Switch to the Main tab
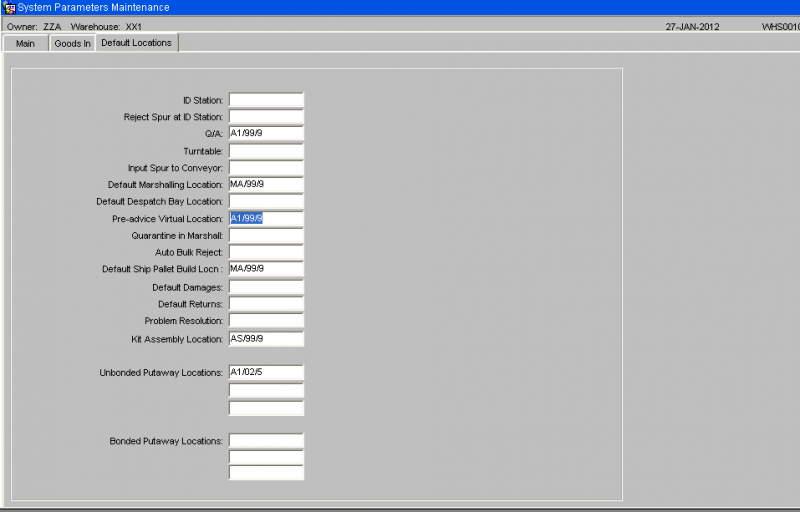800x512 pixels. pyautogui.click(x=26, y=43)
